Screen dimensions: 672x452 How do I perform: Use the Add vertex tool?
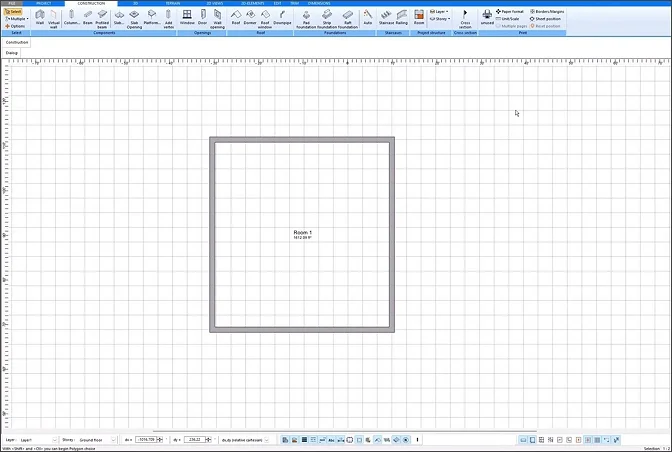tap(168, 19)
